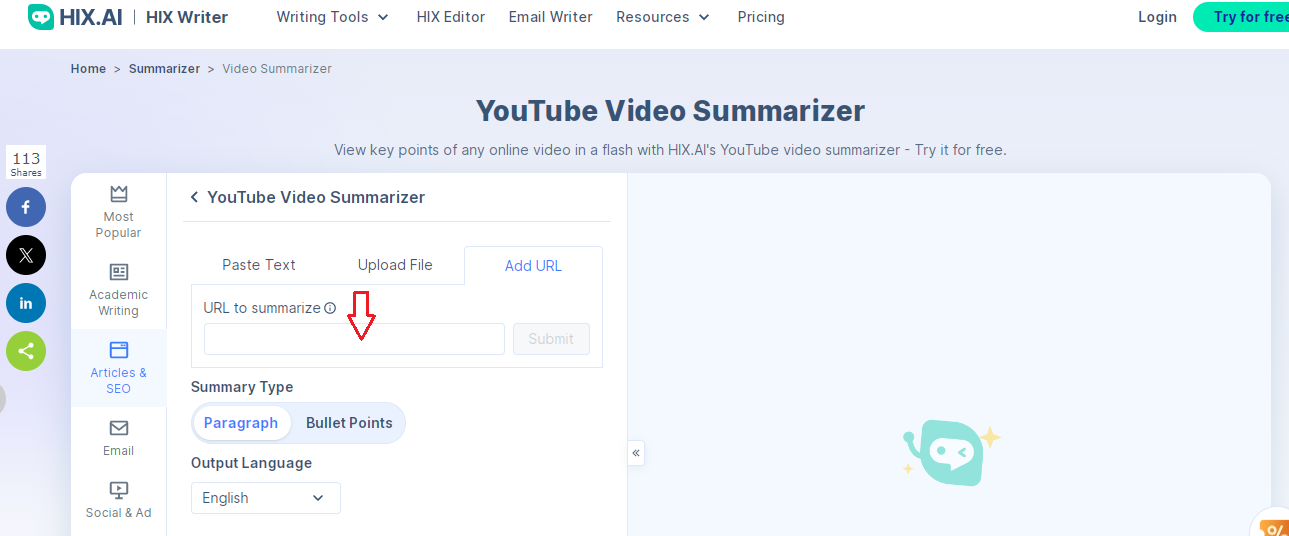This screenshot has height=536, width=1289.
Task: Collapse the panel with double-chevron button
Action: pos(636,453)
